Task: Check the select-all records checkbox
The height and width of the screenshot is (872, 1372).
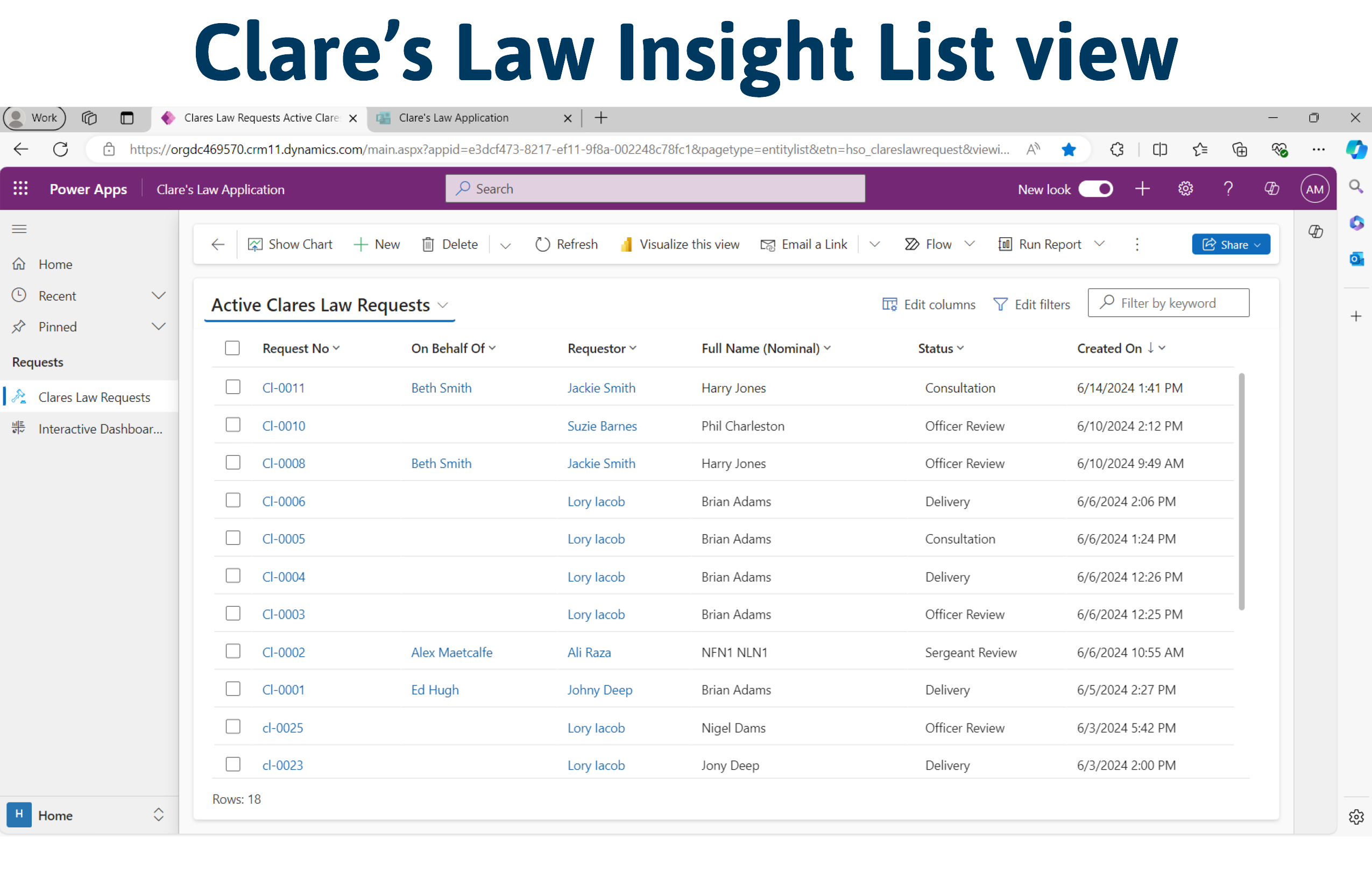Action: click(x=232, y=348)
